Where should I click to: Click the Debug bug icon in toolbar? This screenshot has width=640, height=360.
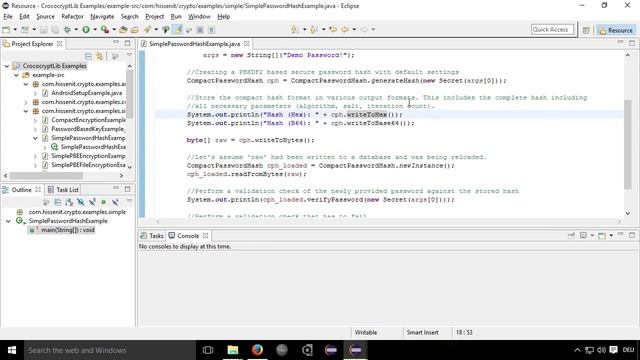[x=67, y=30]
